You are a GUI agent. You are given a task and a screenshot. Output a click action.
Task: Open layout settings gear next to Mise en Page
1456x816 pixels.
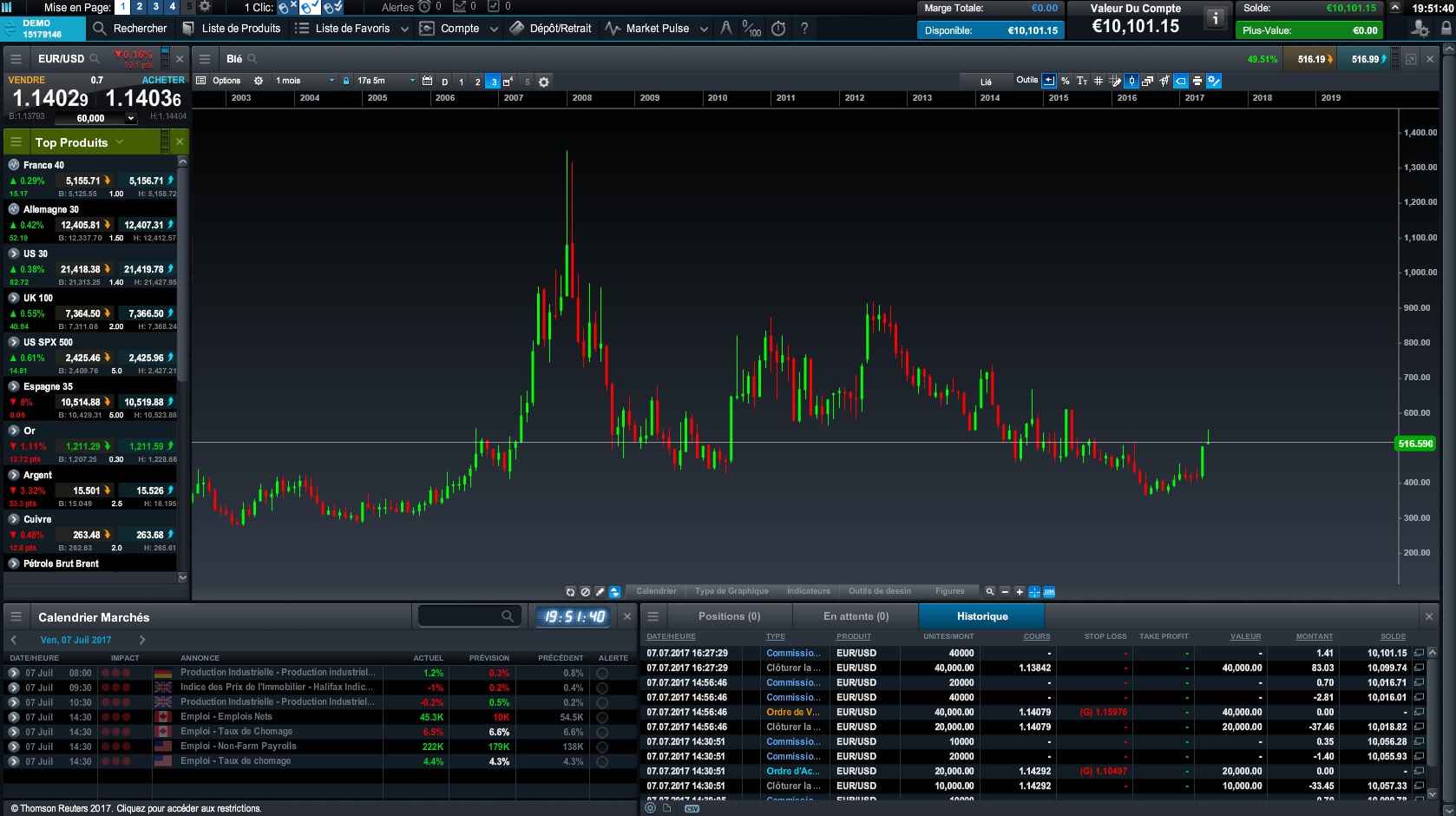[205, 7]
